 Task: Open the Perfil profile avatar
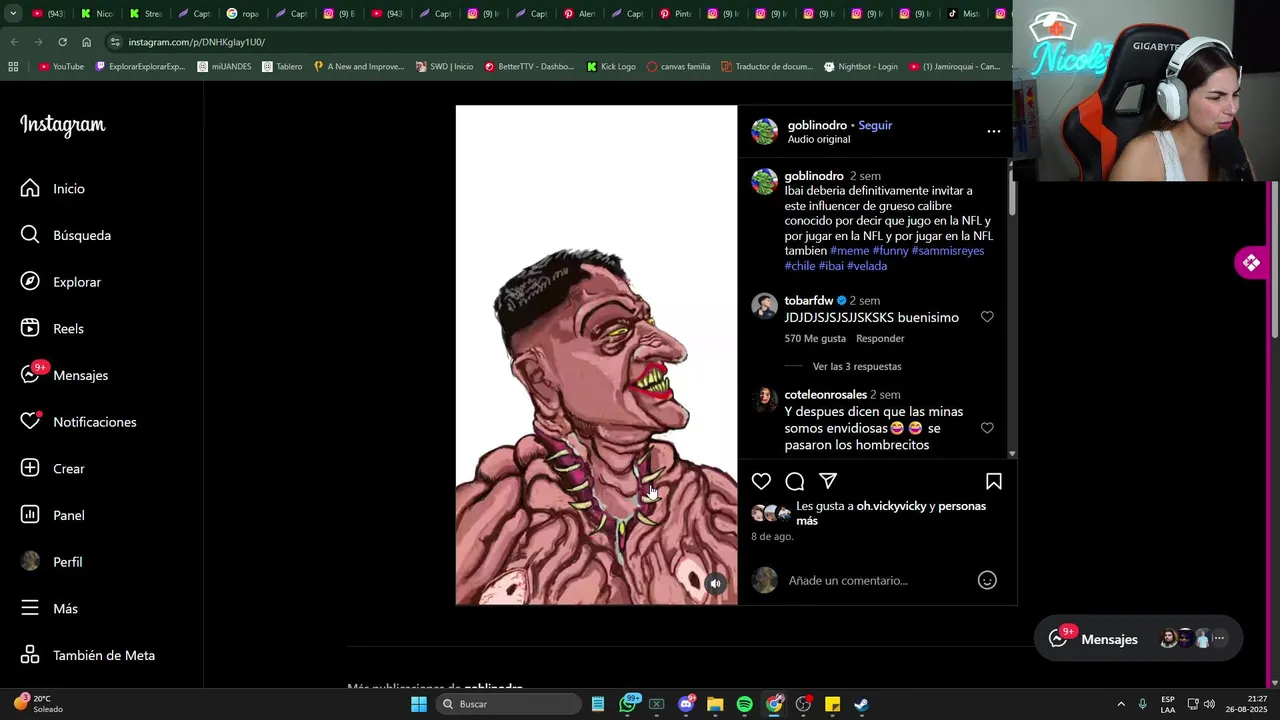coord(30,562)
